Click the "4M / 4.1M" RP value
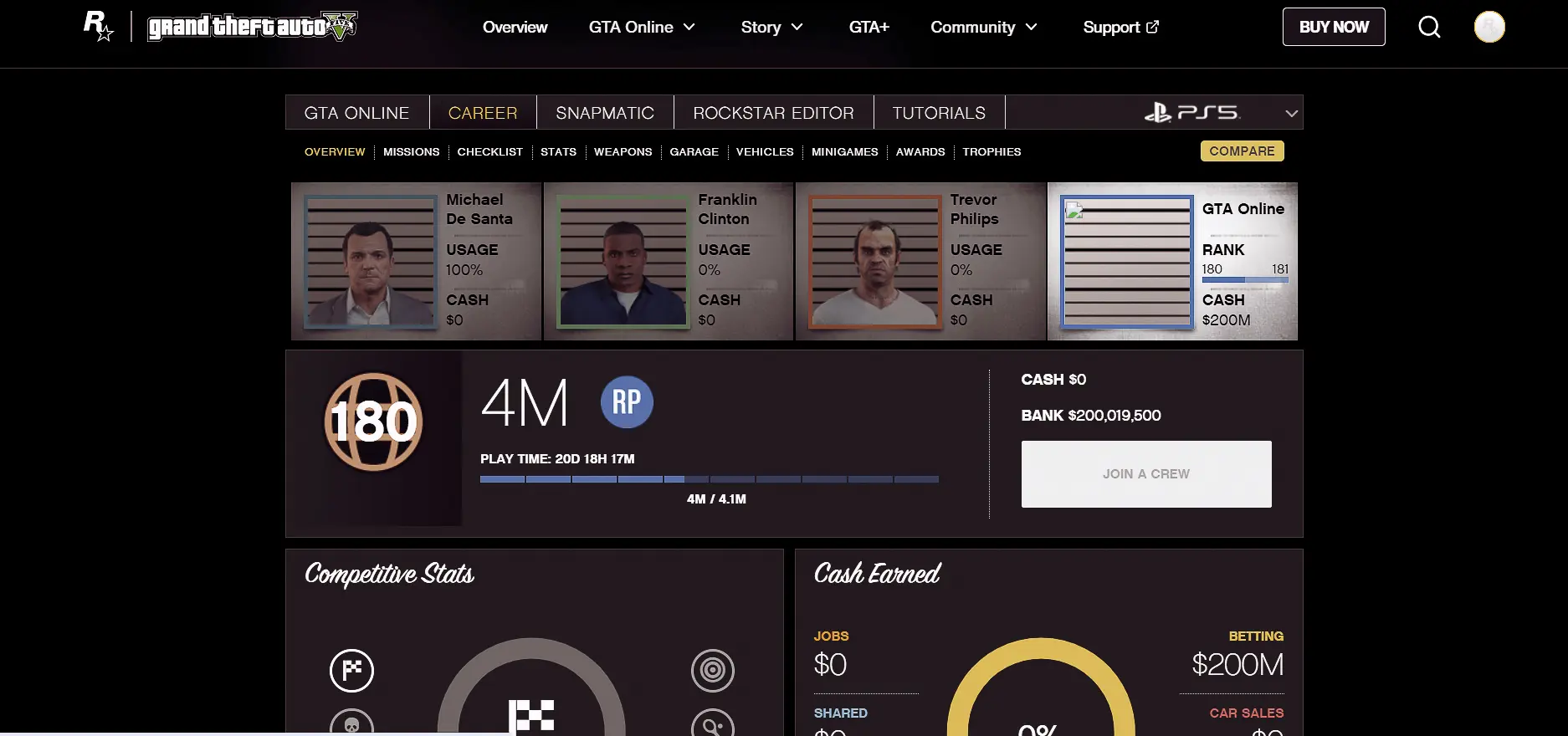 pos(716,498)
